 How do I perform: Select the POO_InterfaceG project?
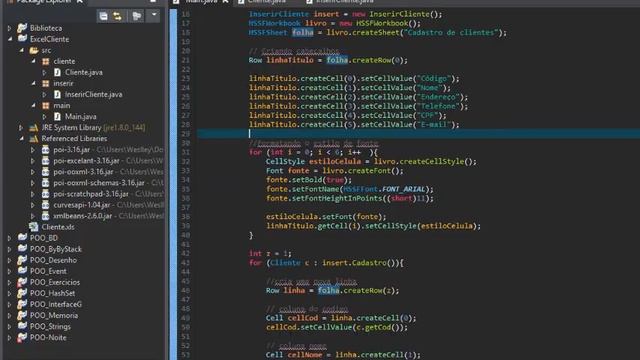coord(56,304)
